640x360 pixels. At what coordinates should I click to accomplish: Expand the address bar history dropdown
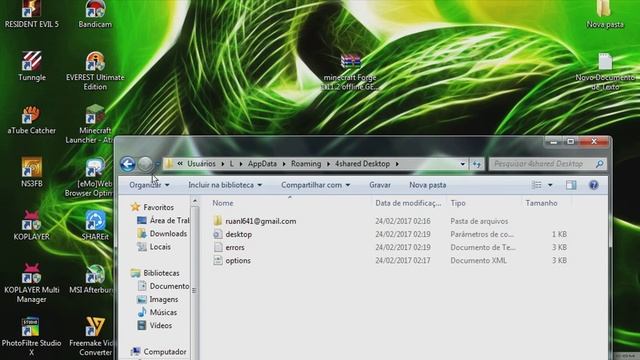(x=462, y=164)
